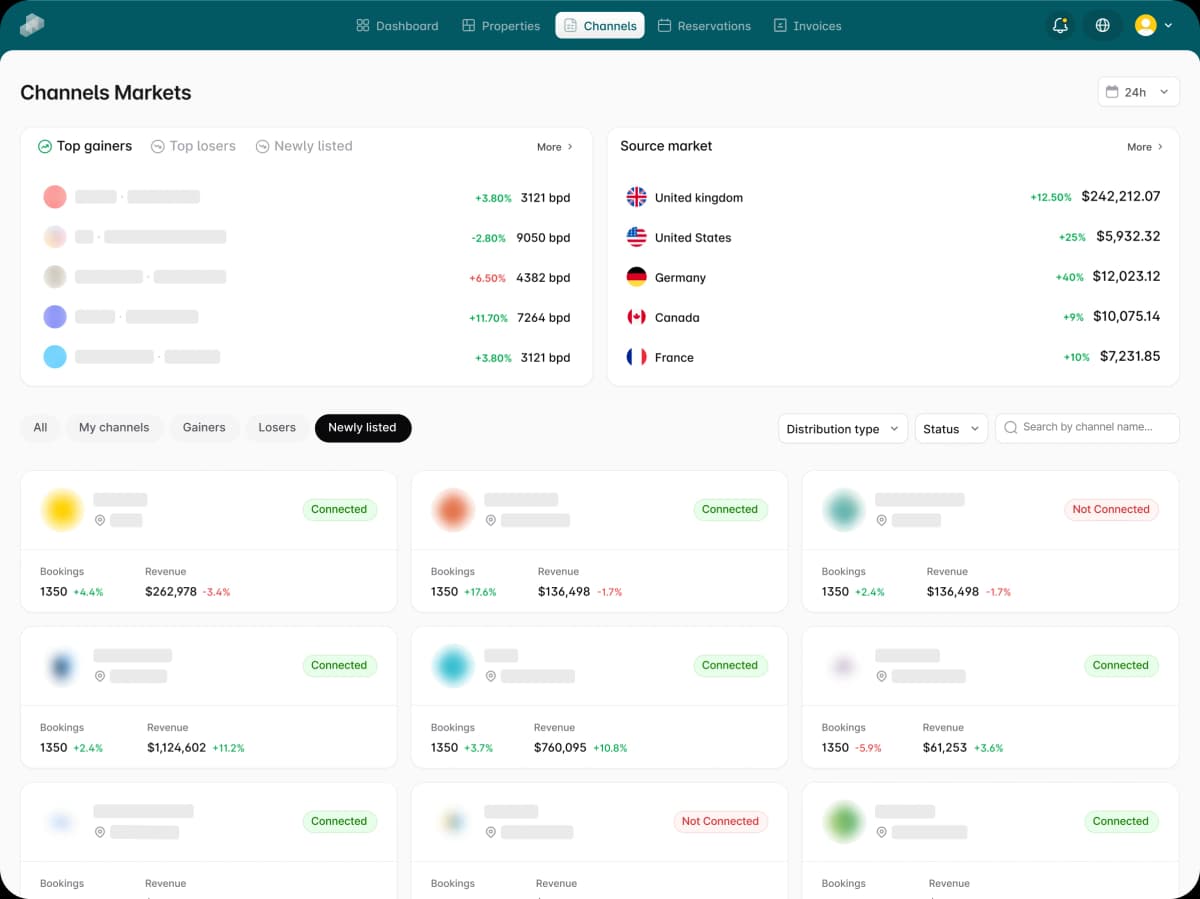
Task: Open the 24h time range dropdown
Action: click(x=1138, y=92)
